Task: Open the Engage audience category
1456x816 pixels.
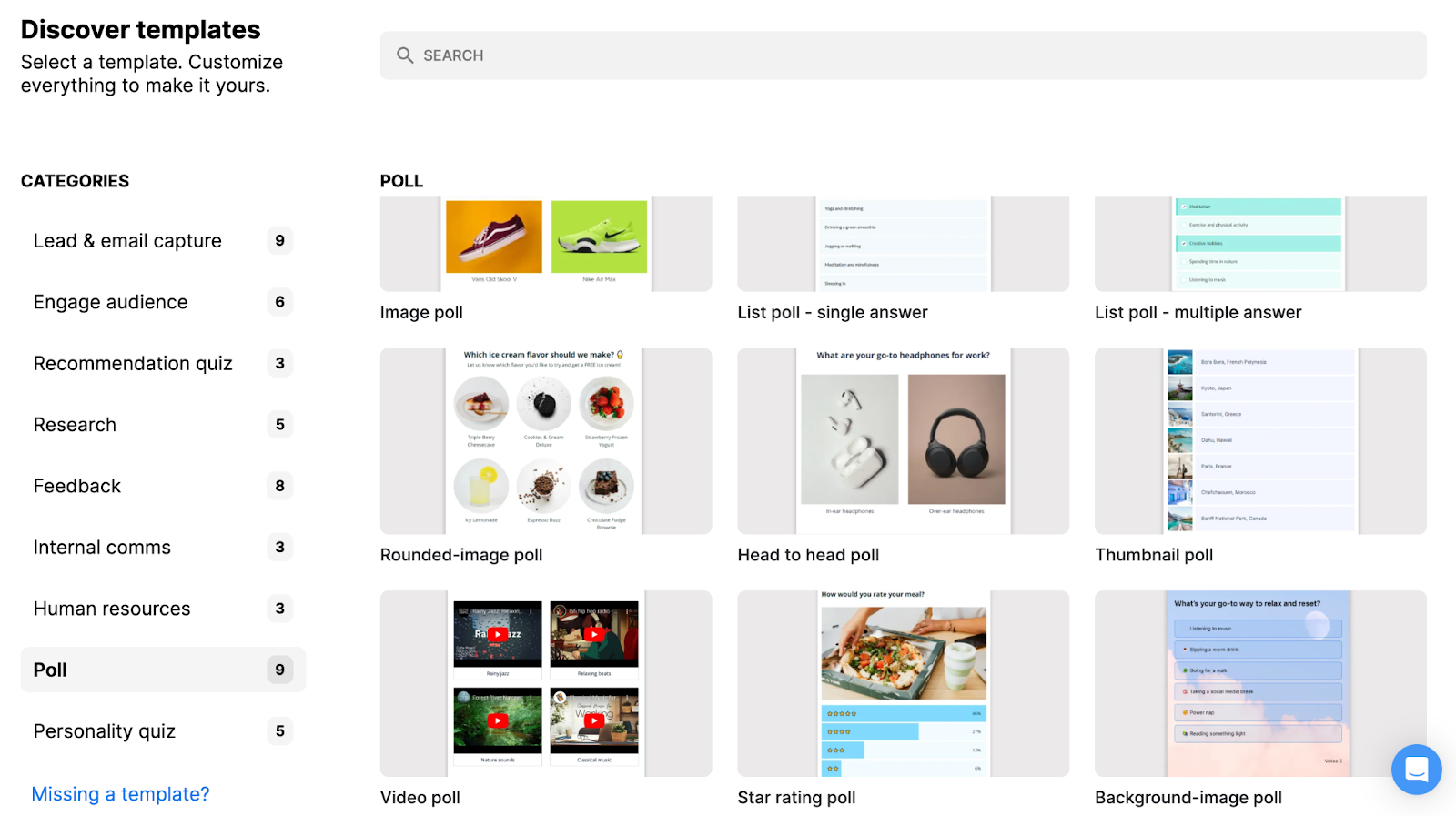Action: pos(110,301)
